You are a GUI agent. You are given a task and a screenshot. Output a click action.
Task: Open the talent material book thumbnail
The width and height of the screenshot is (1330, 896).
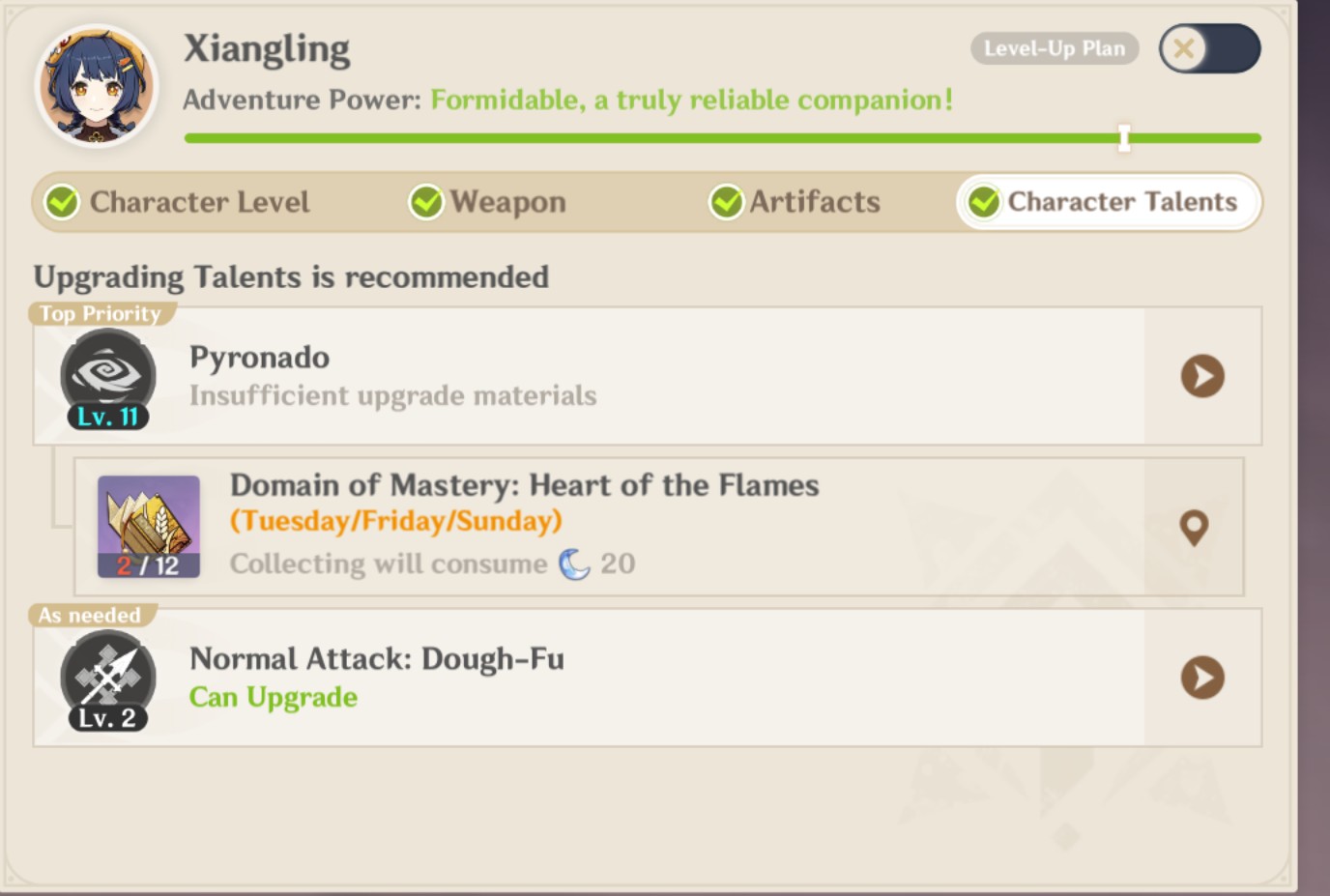(149, 526)
